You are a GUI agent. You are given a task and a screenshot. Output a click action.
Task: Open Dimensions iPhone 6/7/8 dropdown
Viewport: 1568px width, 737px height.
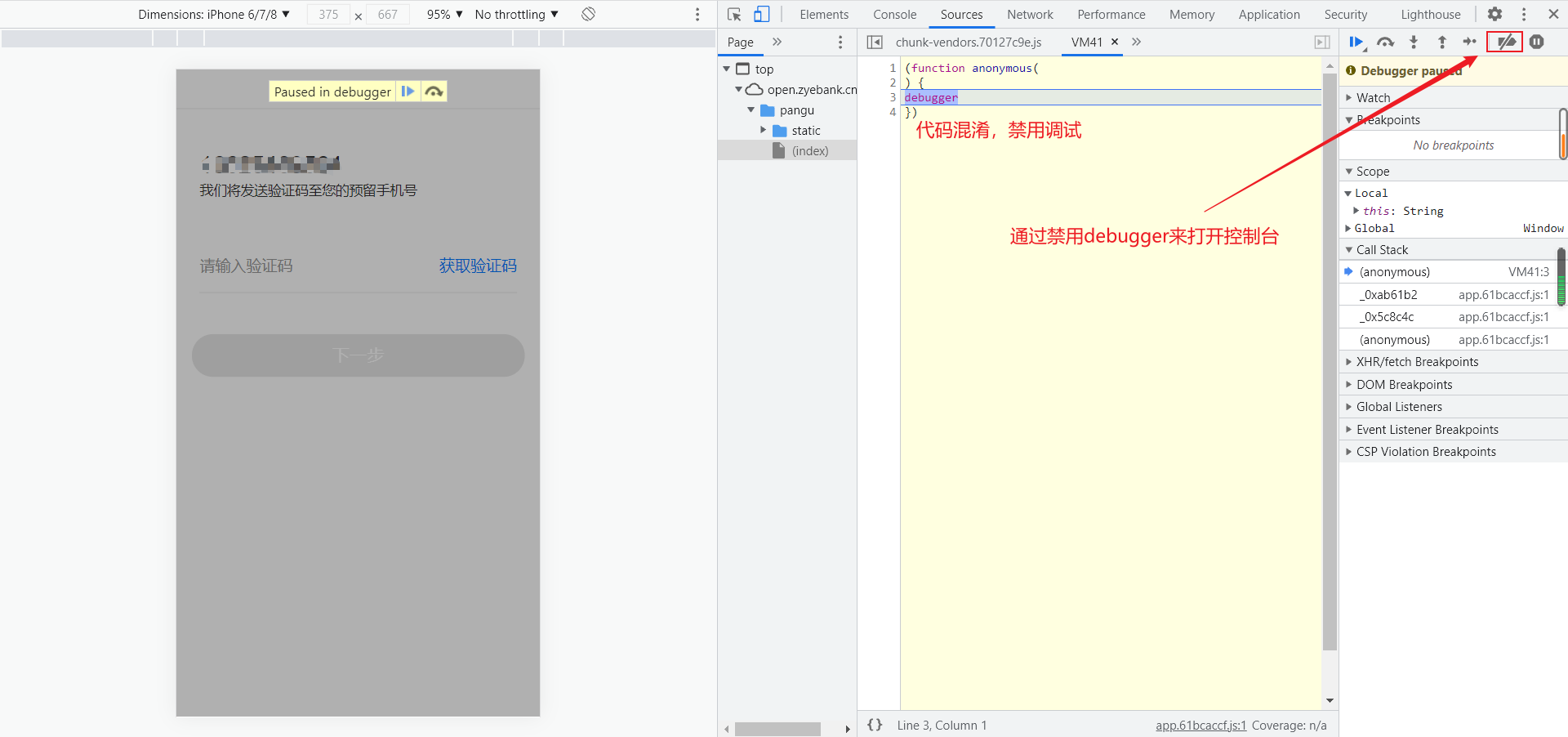(214, 15)
